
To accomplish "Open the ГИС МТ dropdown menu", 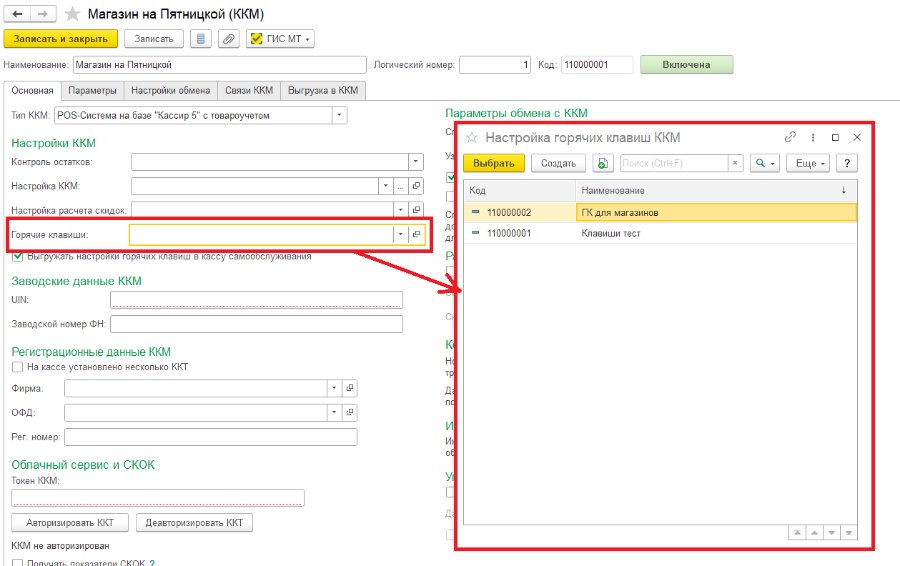I will [280, 39].
